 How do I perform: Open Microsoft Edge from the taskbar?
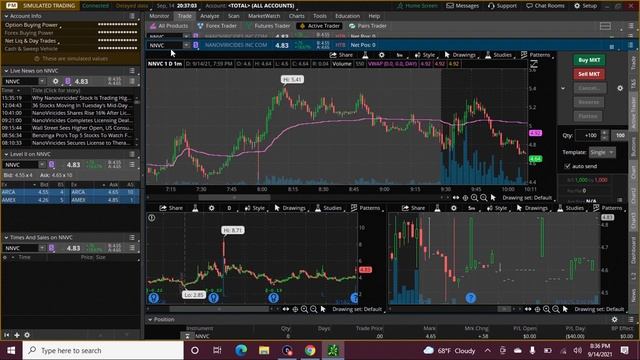click(241, 350)
